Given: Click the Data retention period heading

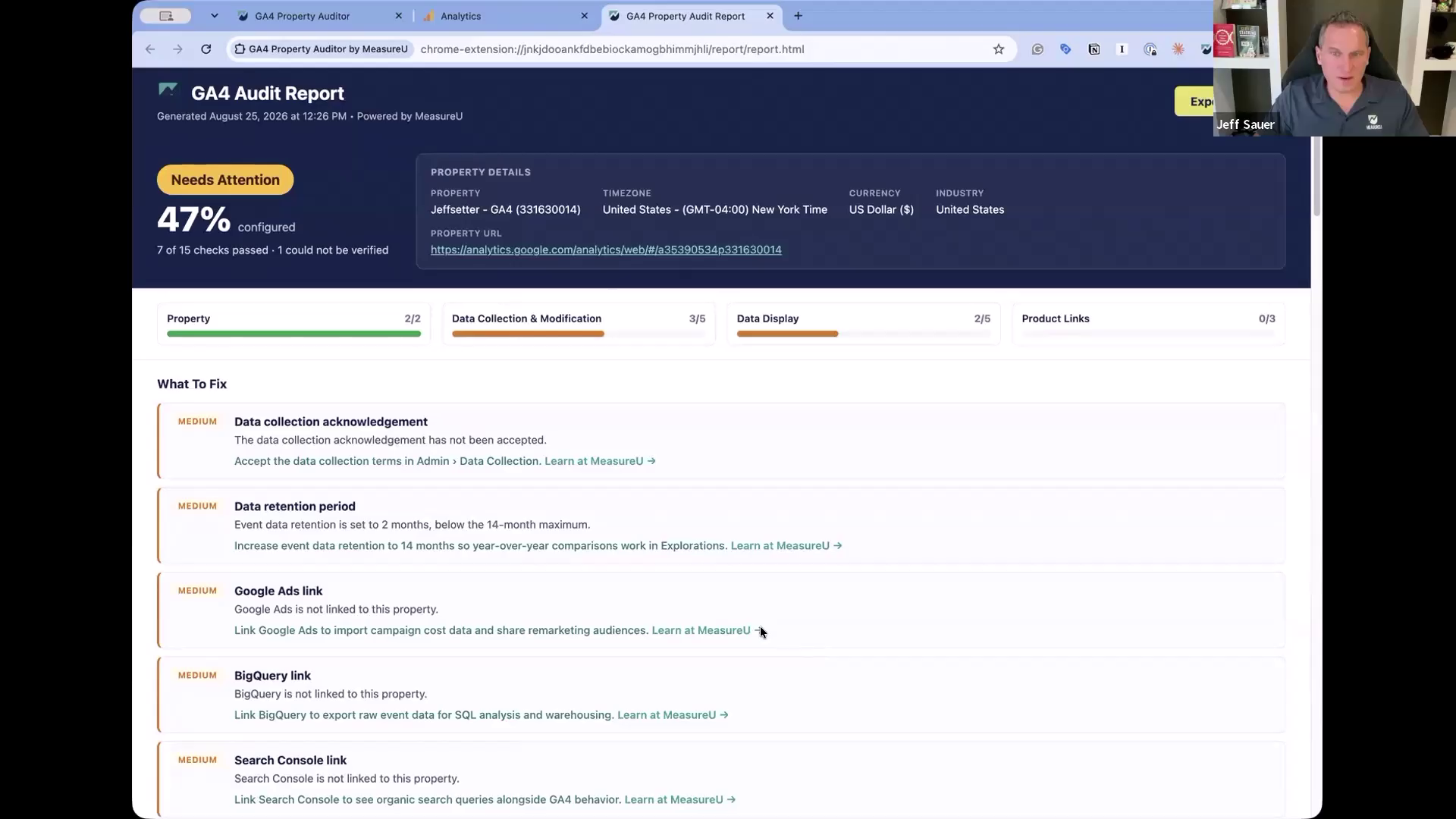Looking at the screenshot, I should (295, 507).
